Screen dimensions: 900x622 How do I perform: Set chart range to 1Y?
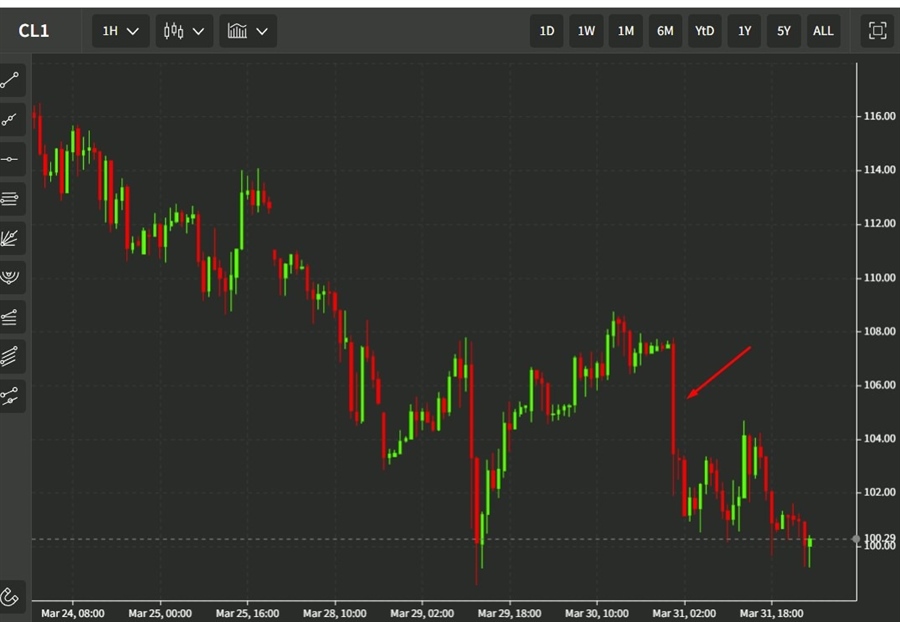(x=744, y=31)
